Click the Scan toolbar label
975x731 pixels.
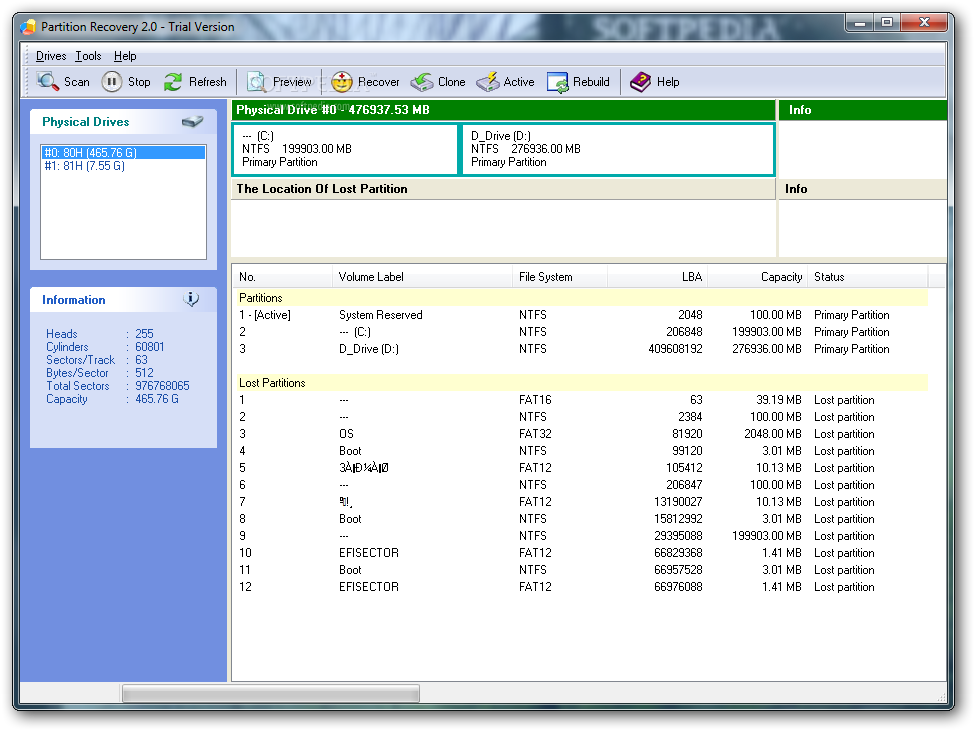tap(76, 82)
